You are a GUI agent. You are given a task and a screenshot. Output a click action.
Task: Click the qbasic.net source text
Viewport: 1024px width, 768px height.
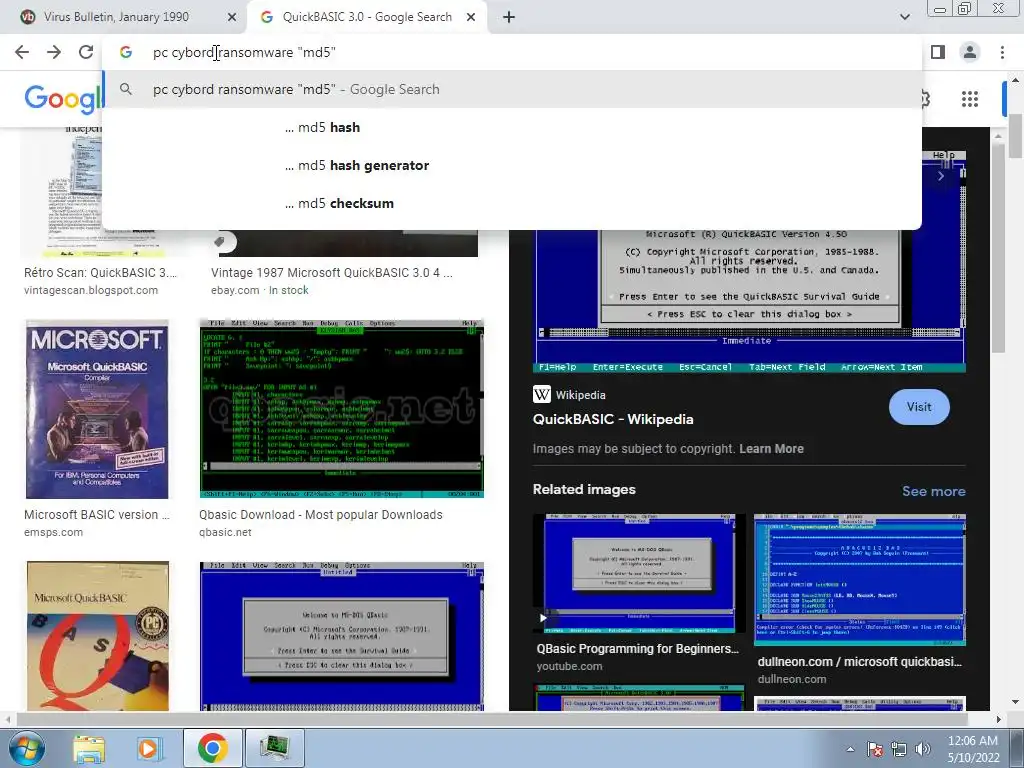[x=225, y=532]
